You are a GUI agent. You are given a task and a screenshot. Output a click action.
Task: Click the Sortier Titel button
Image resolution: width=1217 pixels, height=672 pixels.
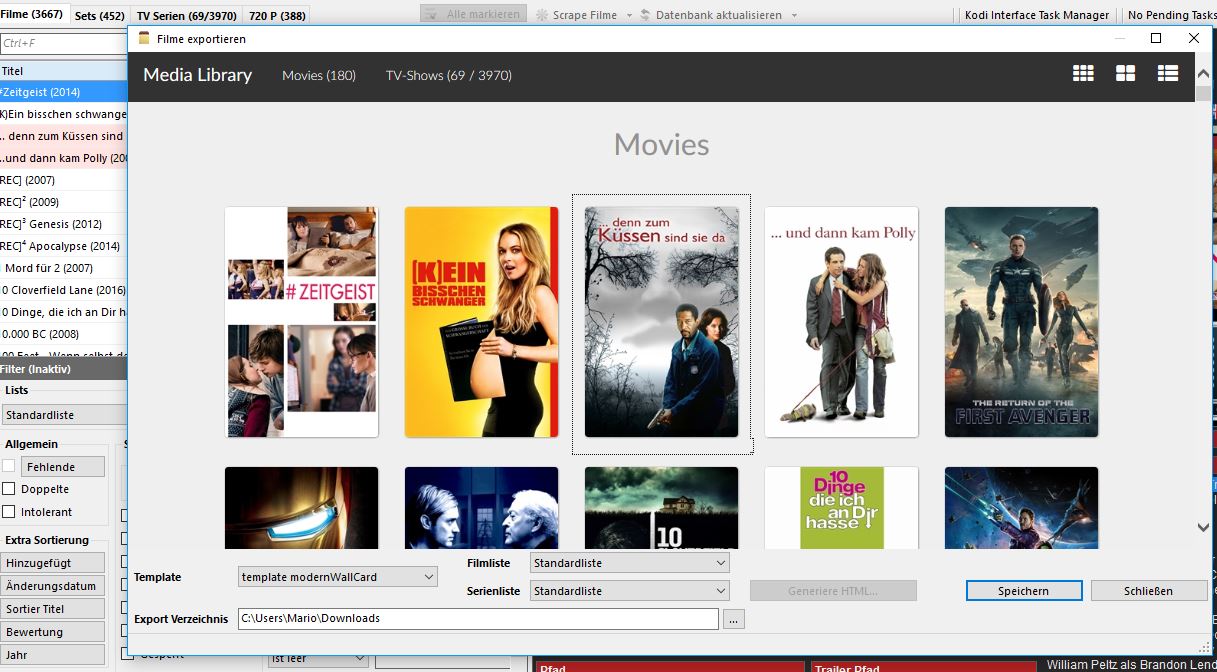pos(52,609)
